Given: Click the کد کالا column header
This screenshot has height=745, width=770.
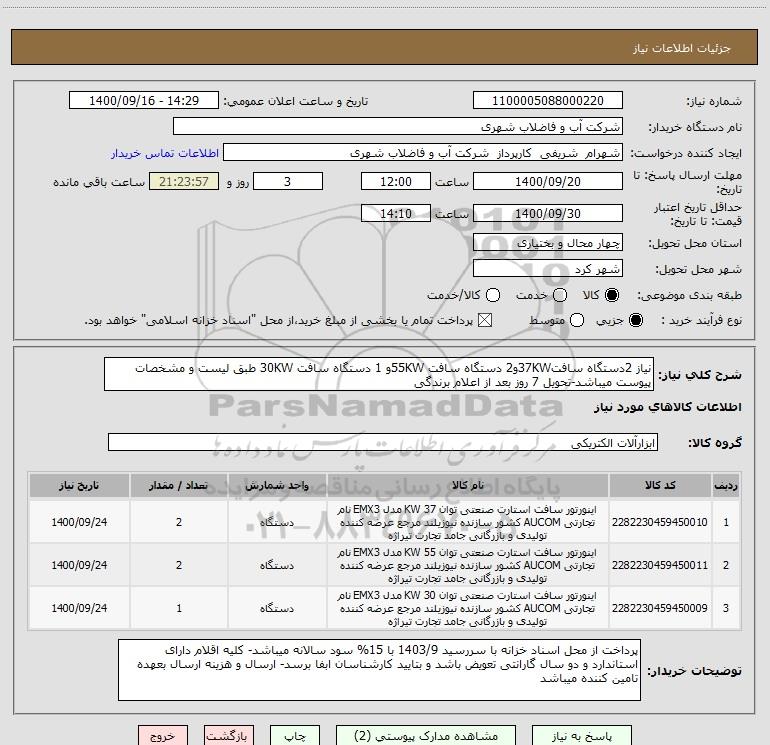Looking at the screenshot, I should point(660,485).
